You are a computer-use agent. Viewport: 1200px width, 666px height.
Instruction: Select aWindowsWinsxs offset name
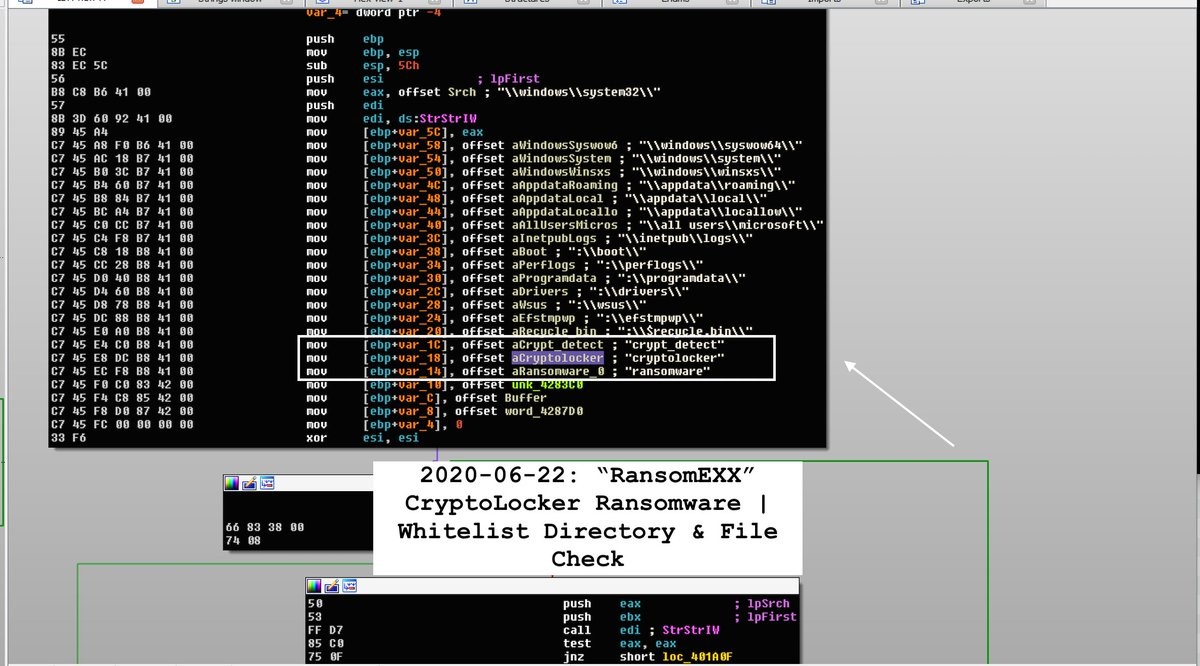pyautogui.click(x=561, y=172)
